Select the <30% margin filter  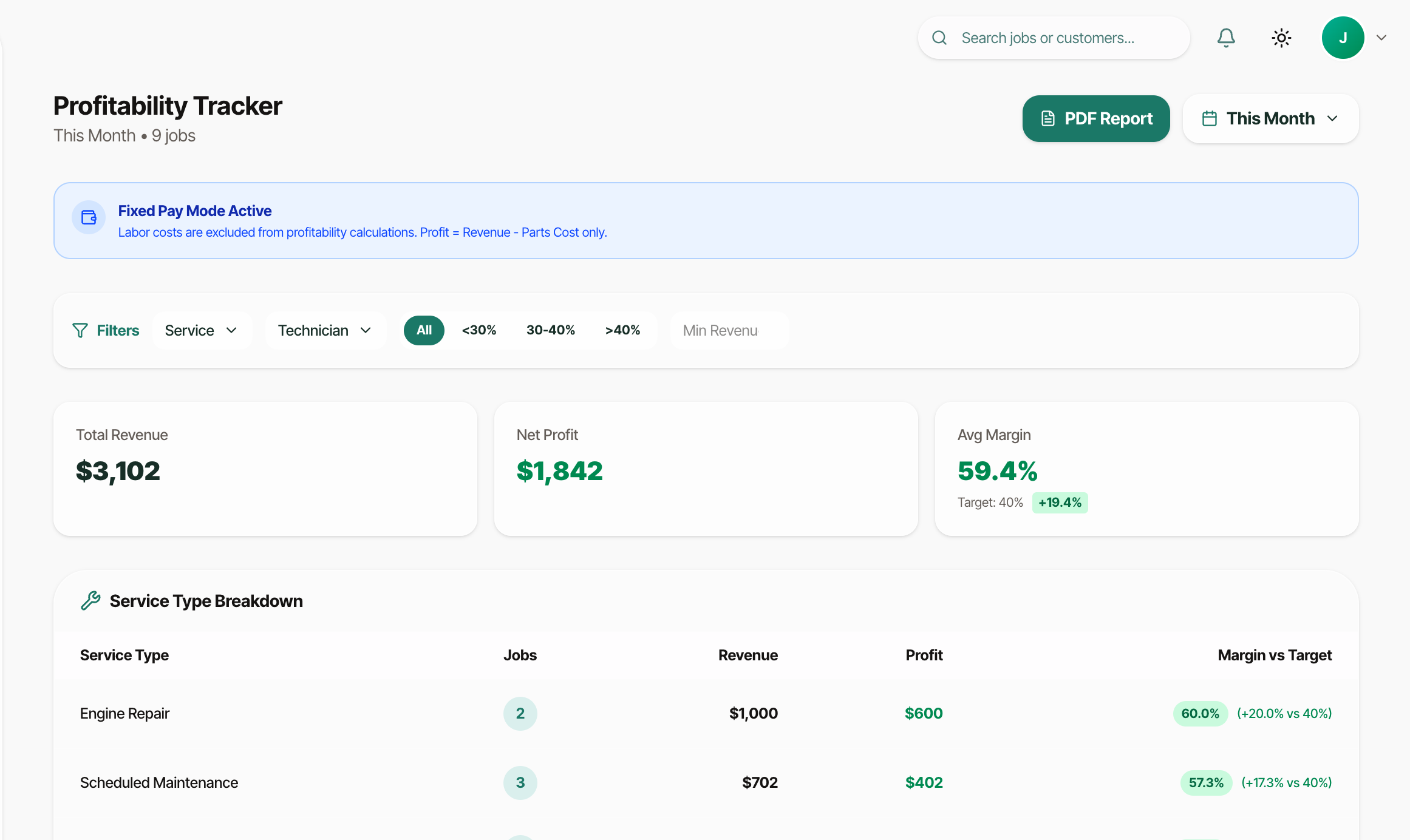[479, 330]
